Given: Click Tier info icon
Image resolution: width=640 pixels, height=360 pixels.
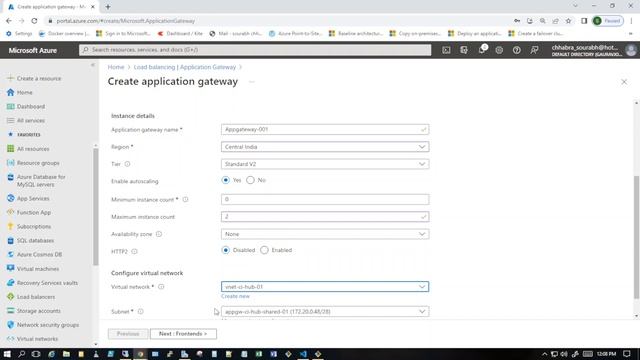Looking at the screenshot, I should click(127, 164).
